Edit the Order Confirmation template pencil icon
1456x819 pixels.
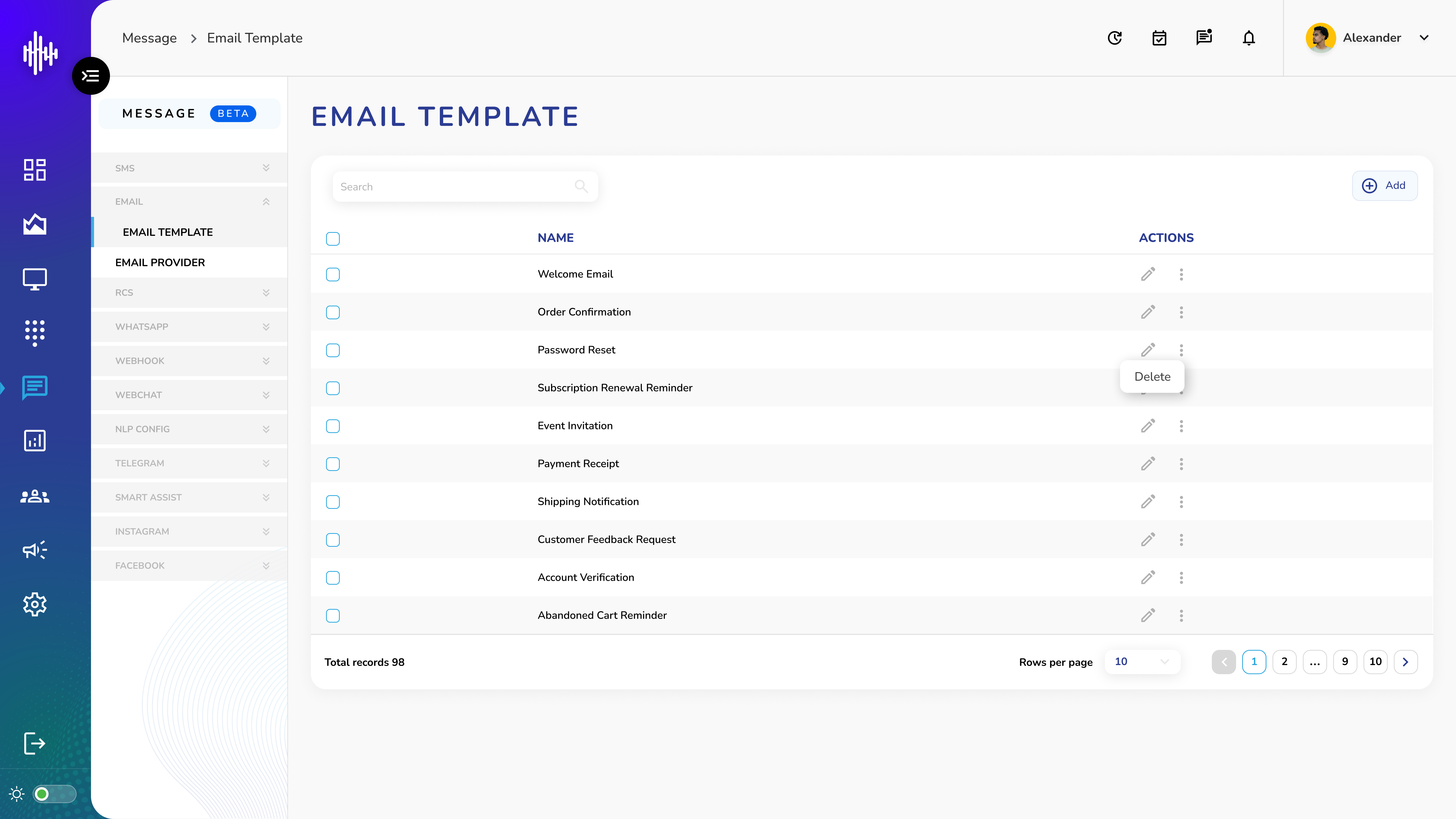tap(1148, 312)
